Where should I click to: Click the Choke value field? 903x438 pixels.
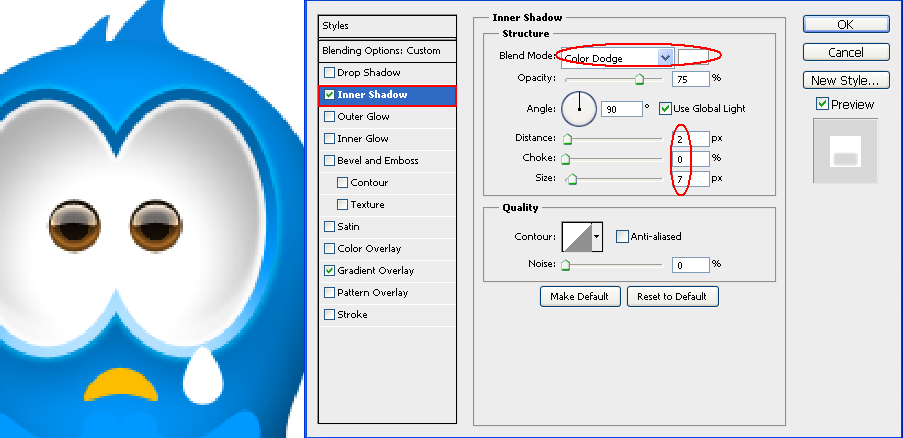click(x=690, y=159)
